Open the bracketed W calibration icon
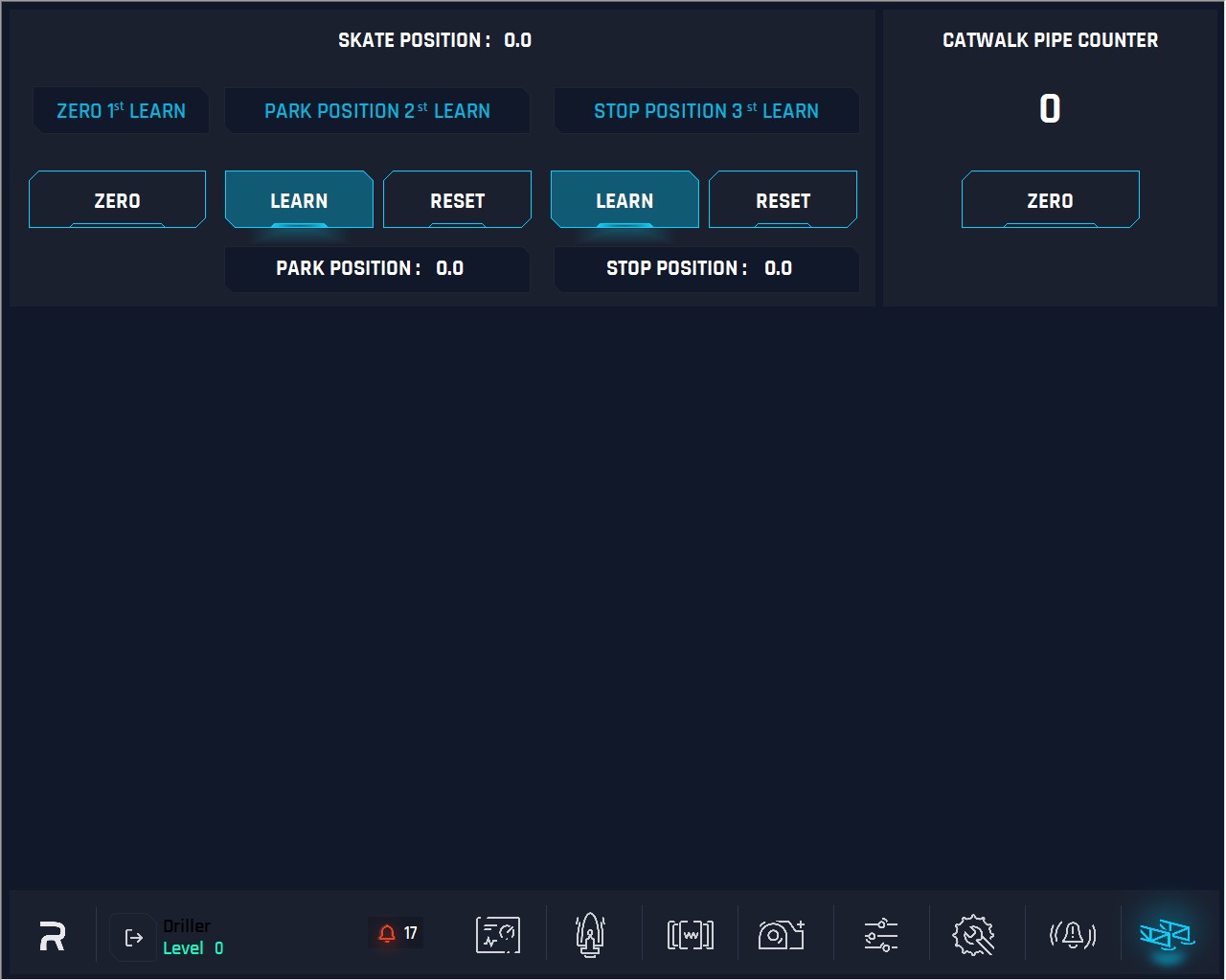 tap(691, 935)
